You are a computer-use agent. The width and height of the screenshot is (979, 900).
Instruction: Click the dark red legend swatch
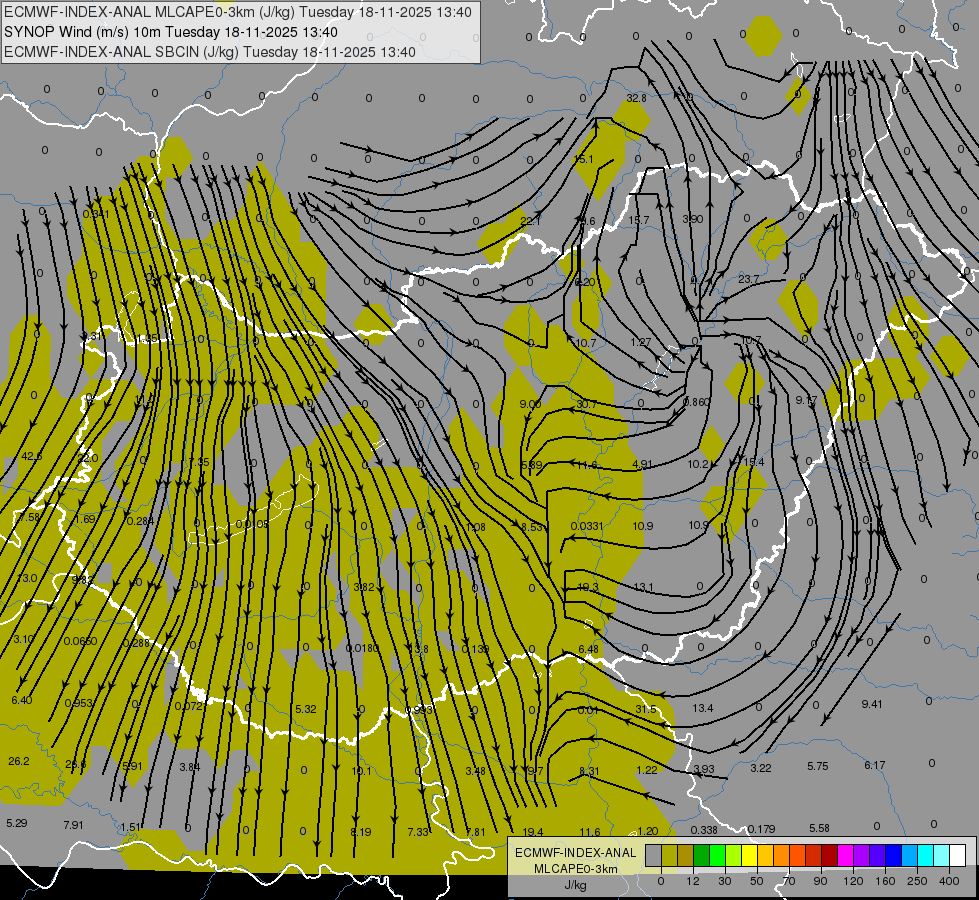pos(829,855)
